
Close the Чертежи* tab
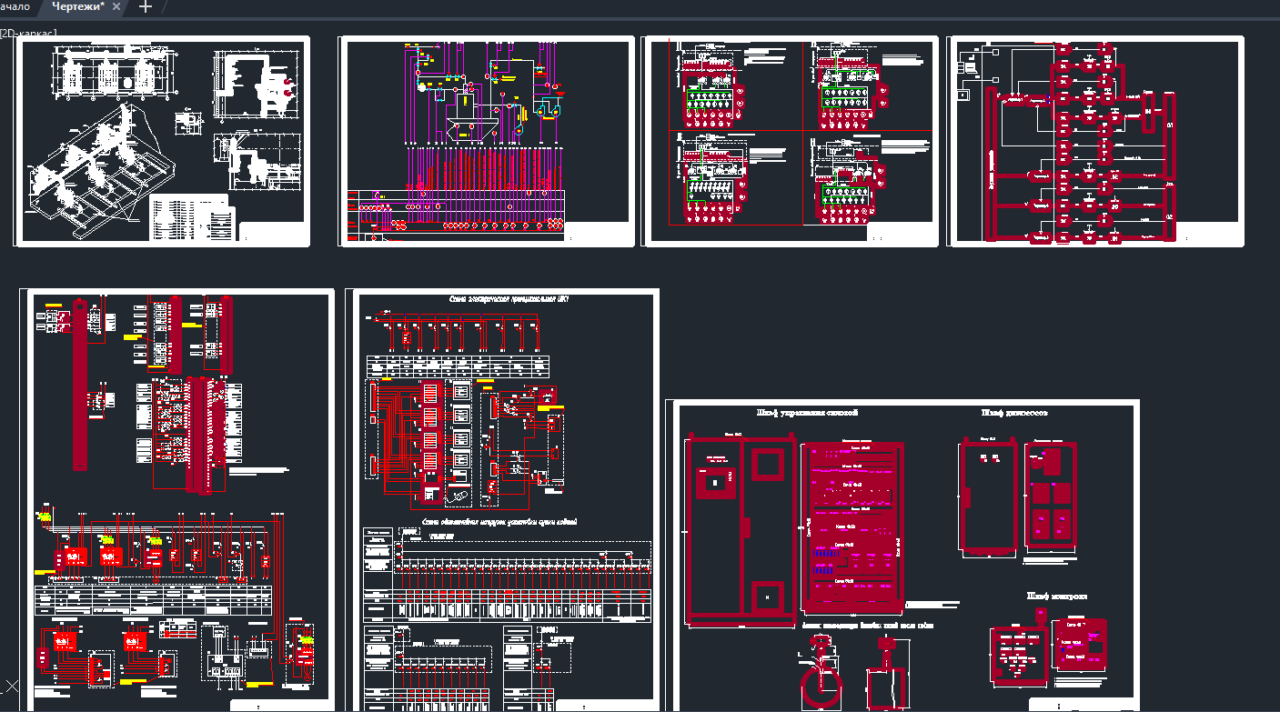pyautogui.click(x=116, y=7)
